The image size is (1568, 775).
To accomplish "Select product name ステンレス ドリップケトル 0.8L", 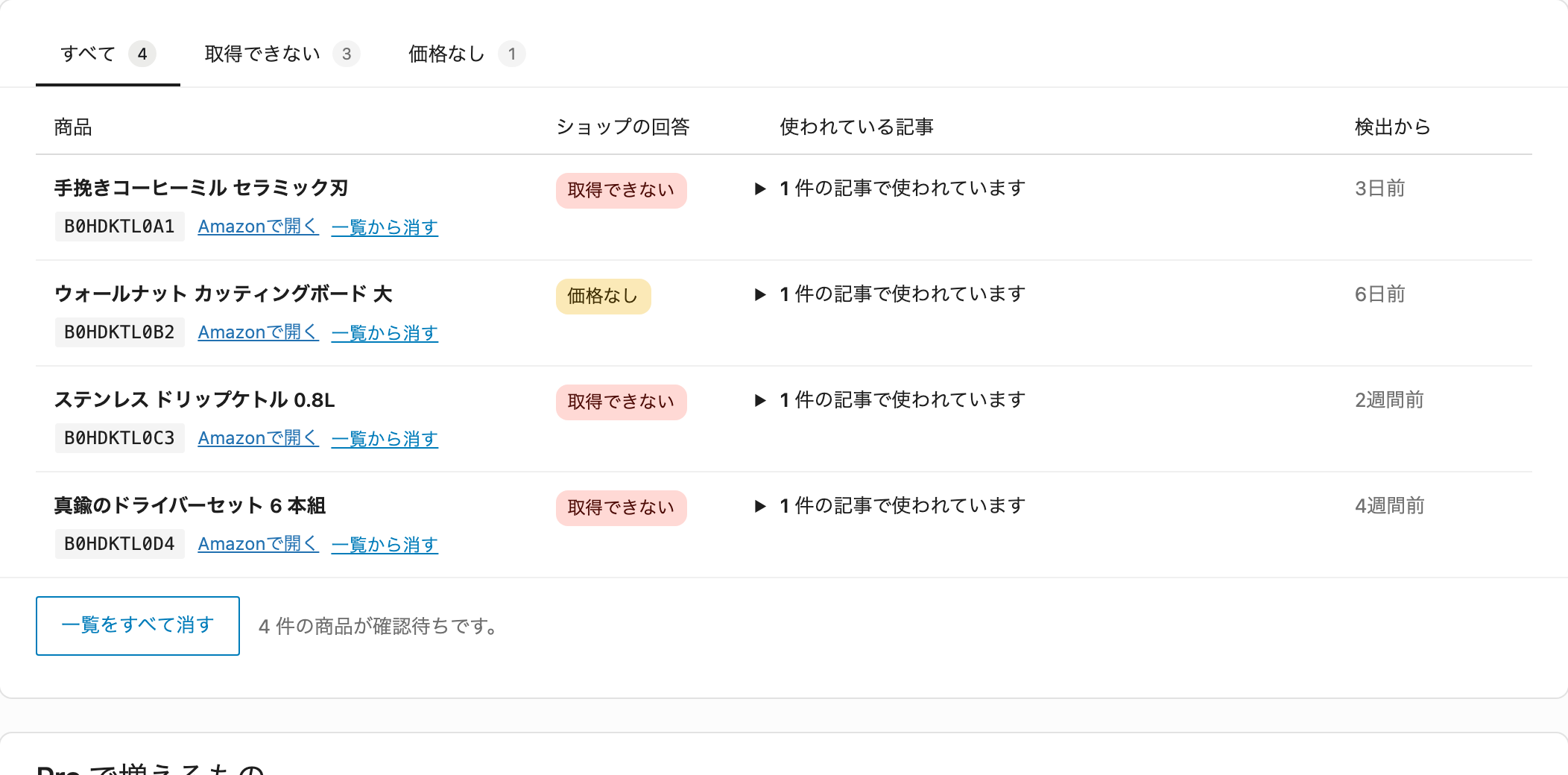I will [x=195, y=399].
